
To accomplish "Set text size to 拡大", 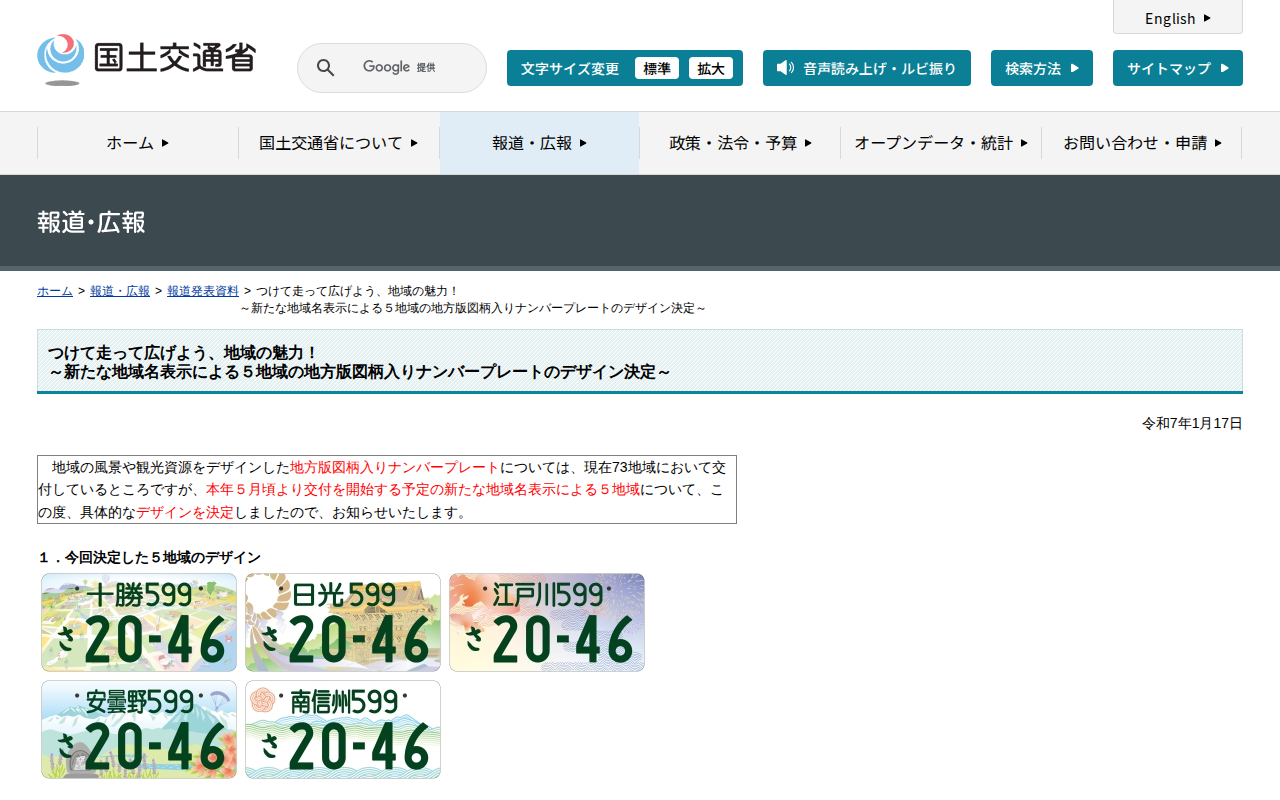I will coord(711,68).
